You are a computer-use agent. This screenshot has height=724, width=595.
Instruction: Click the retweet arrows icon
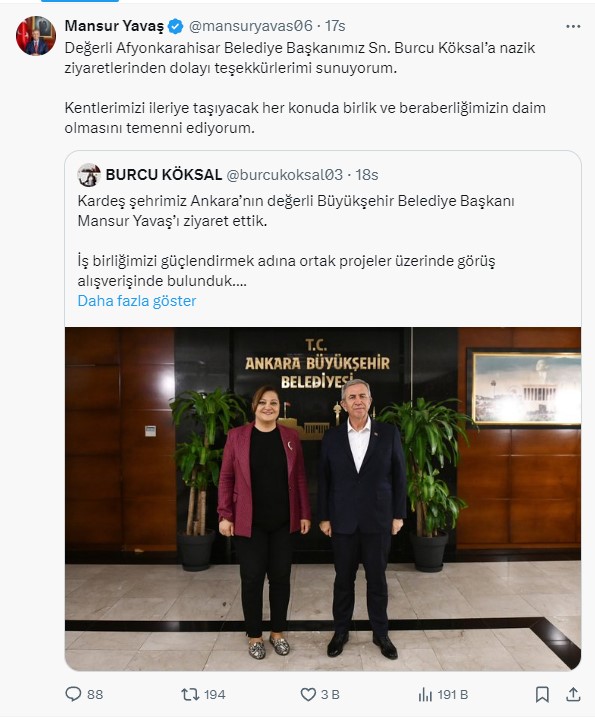point(190,694)
